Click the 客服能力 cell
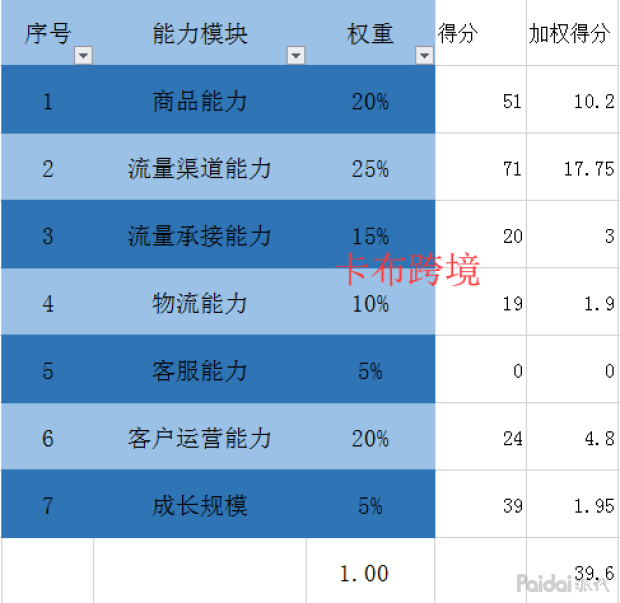Screen dimensions: 620x603 (x=200, y=371)
